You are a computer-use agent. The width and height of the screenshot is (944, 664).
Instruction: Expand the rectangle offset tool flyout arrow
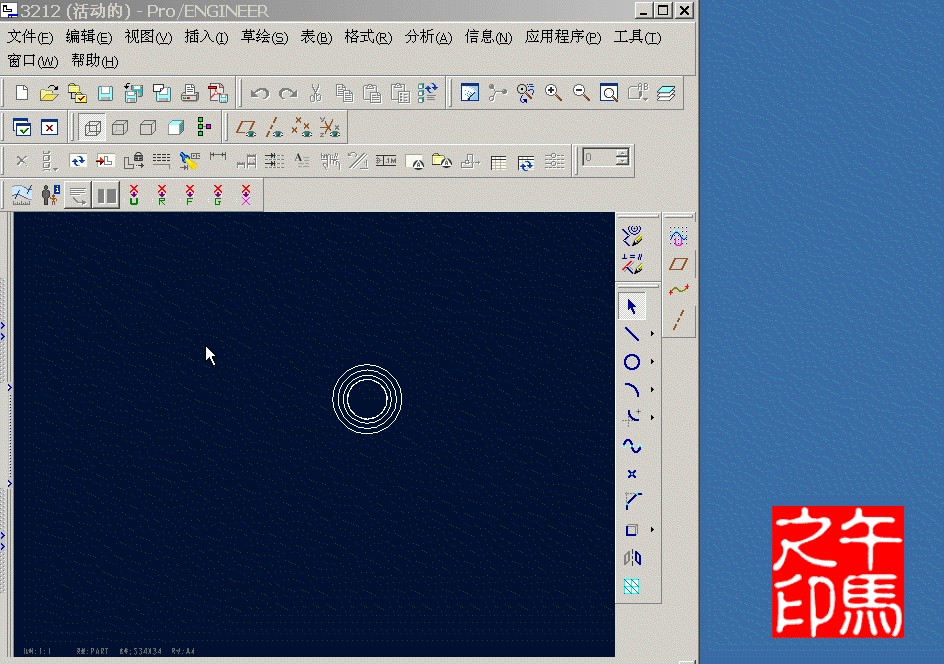pos(652,530)
